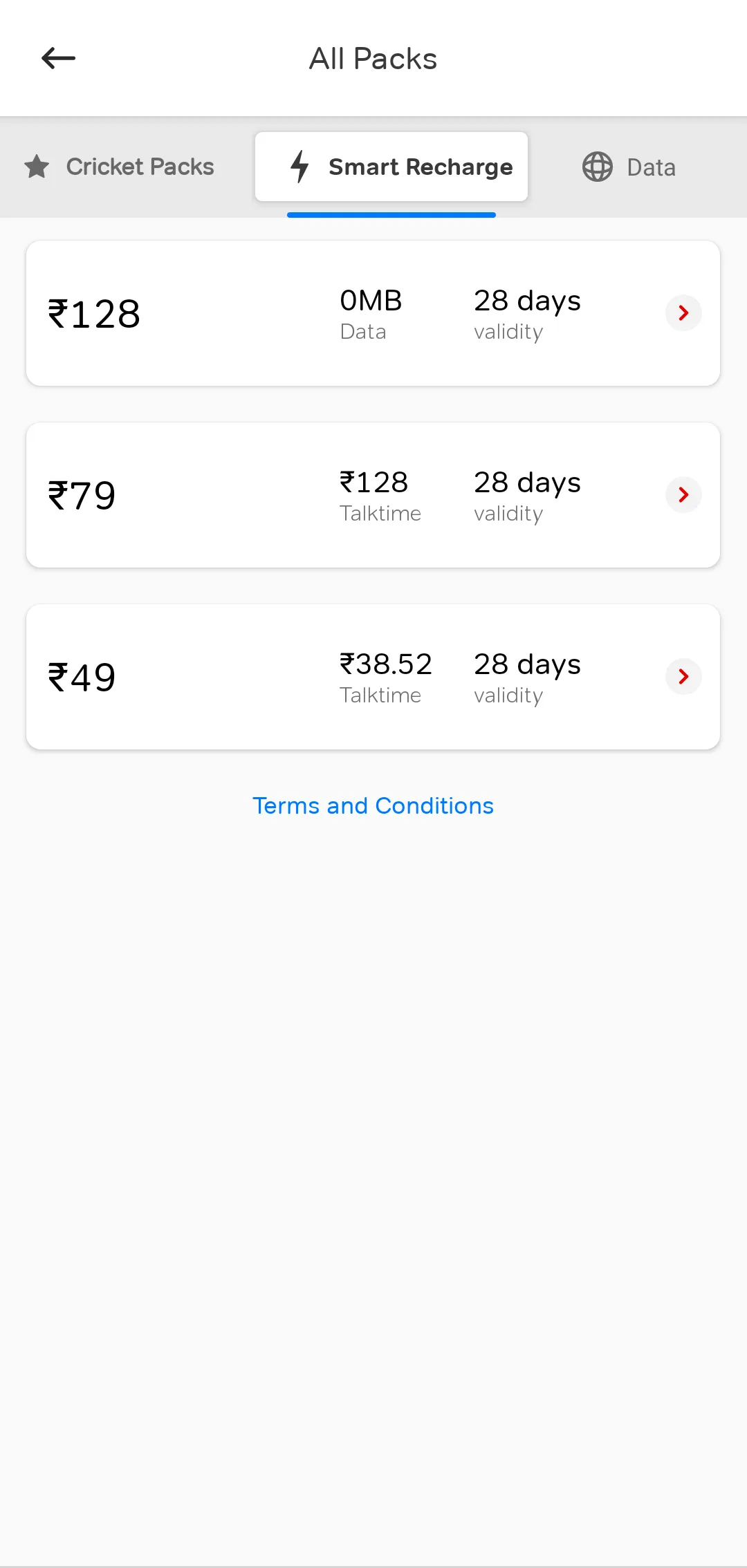
Task: Tap the red chevron on ₹49 pack
Action: tap(683, 677)
